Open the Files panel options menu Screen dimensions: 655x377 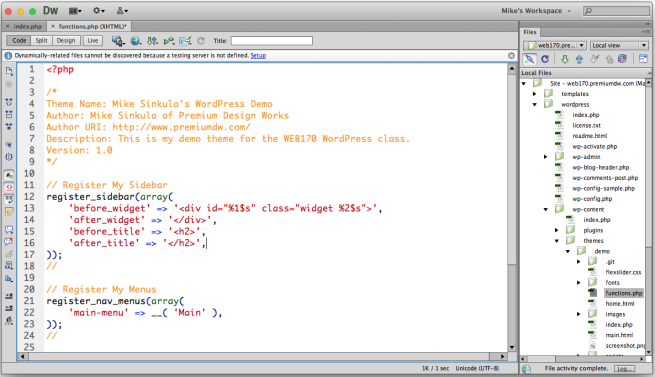646,32
